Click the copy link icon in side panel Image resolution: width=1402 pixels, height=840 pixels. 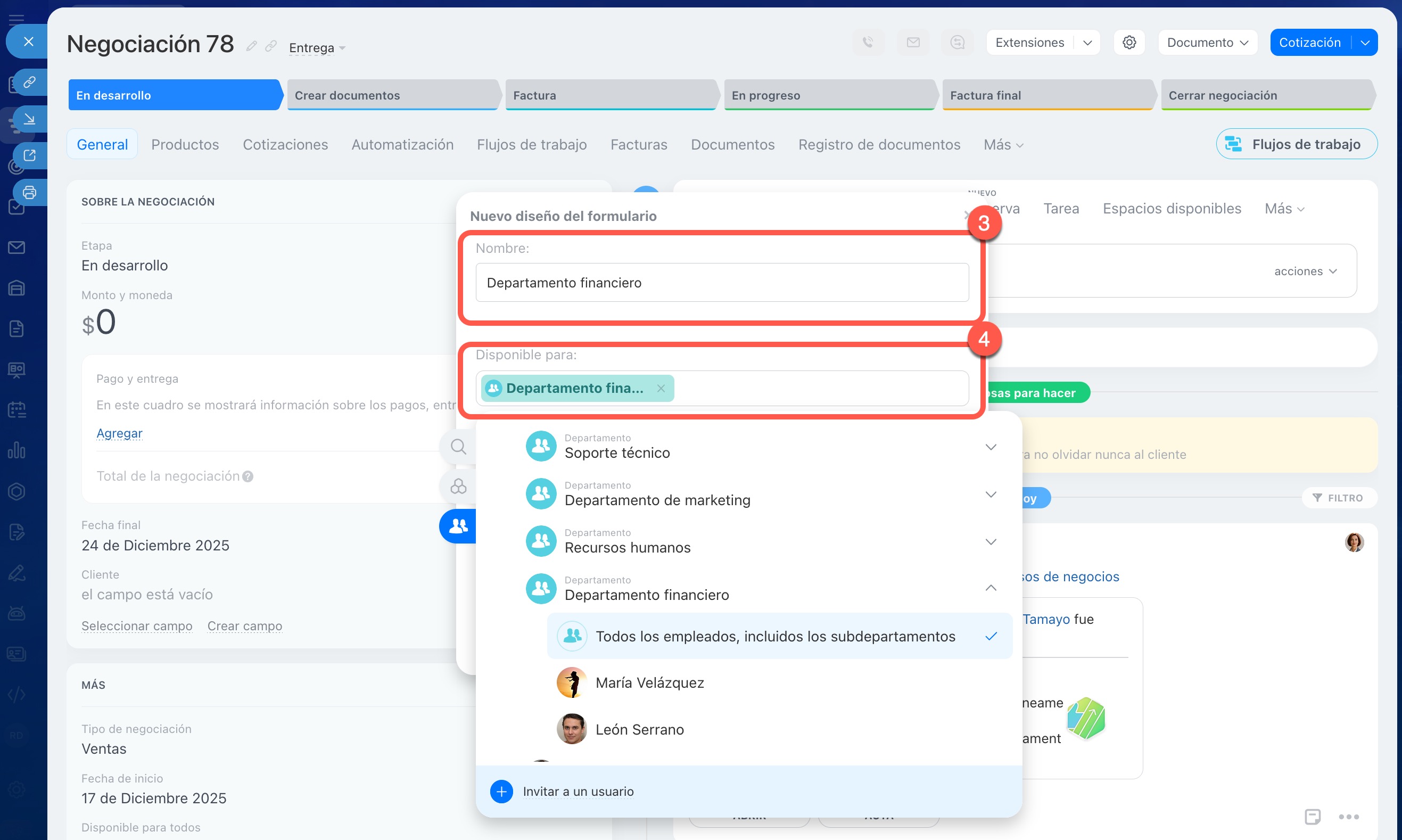(29, 82)
